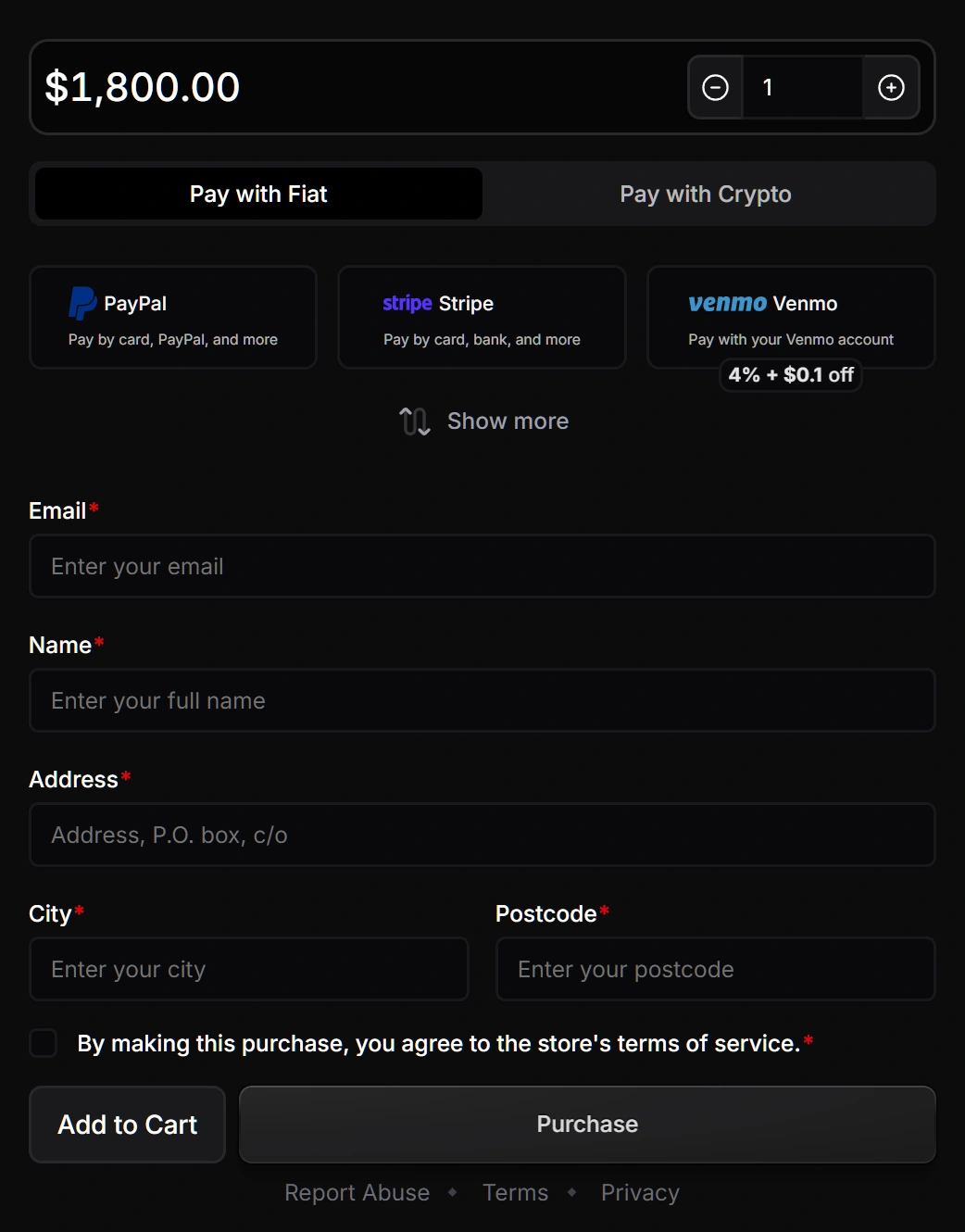Click the Postcode input field
The height and width of the screenshot is (1232, 965).
715,969
